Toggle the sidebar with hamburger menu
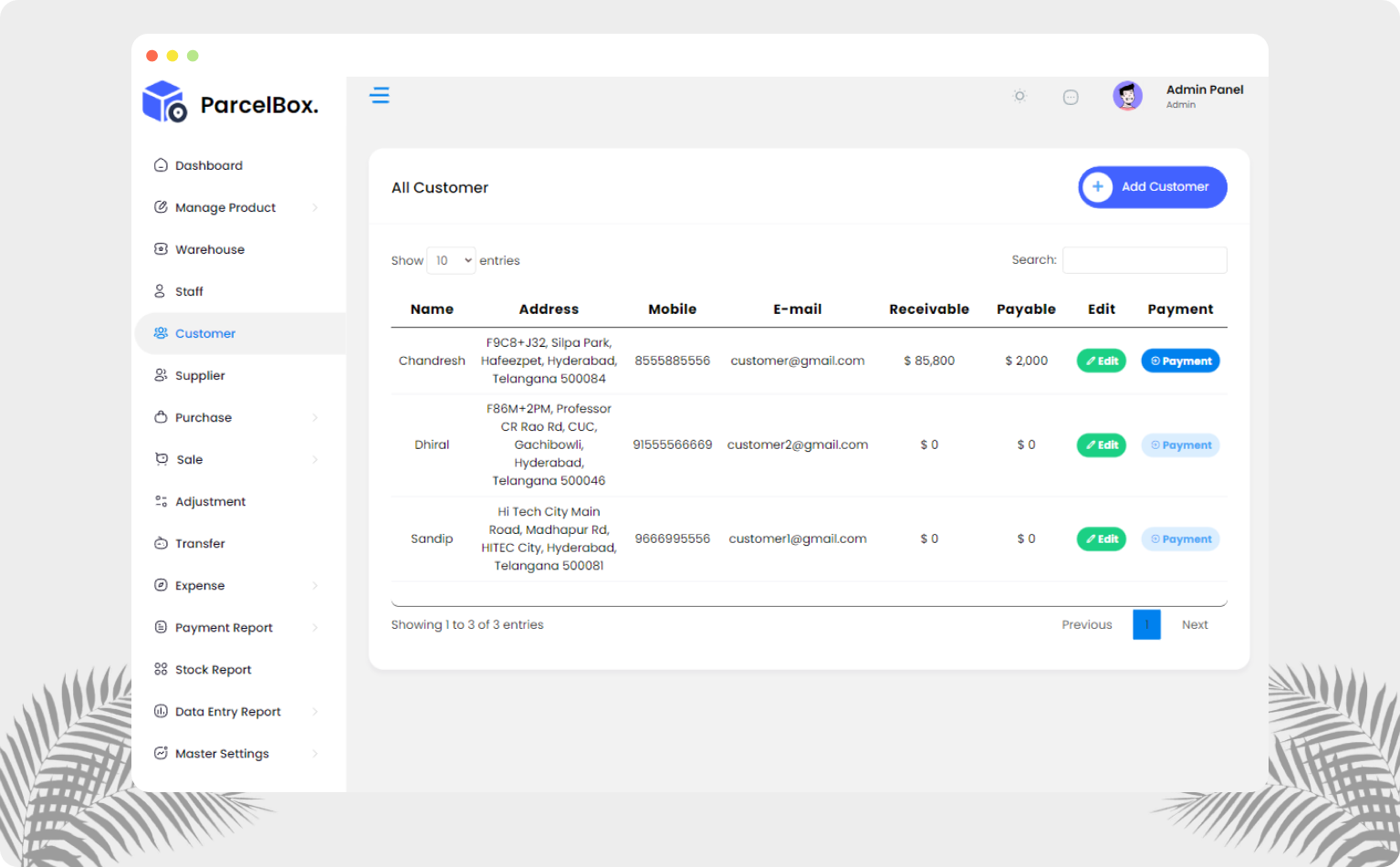 [x=380, y=95]
